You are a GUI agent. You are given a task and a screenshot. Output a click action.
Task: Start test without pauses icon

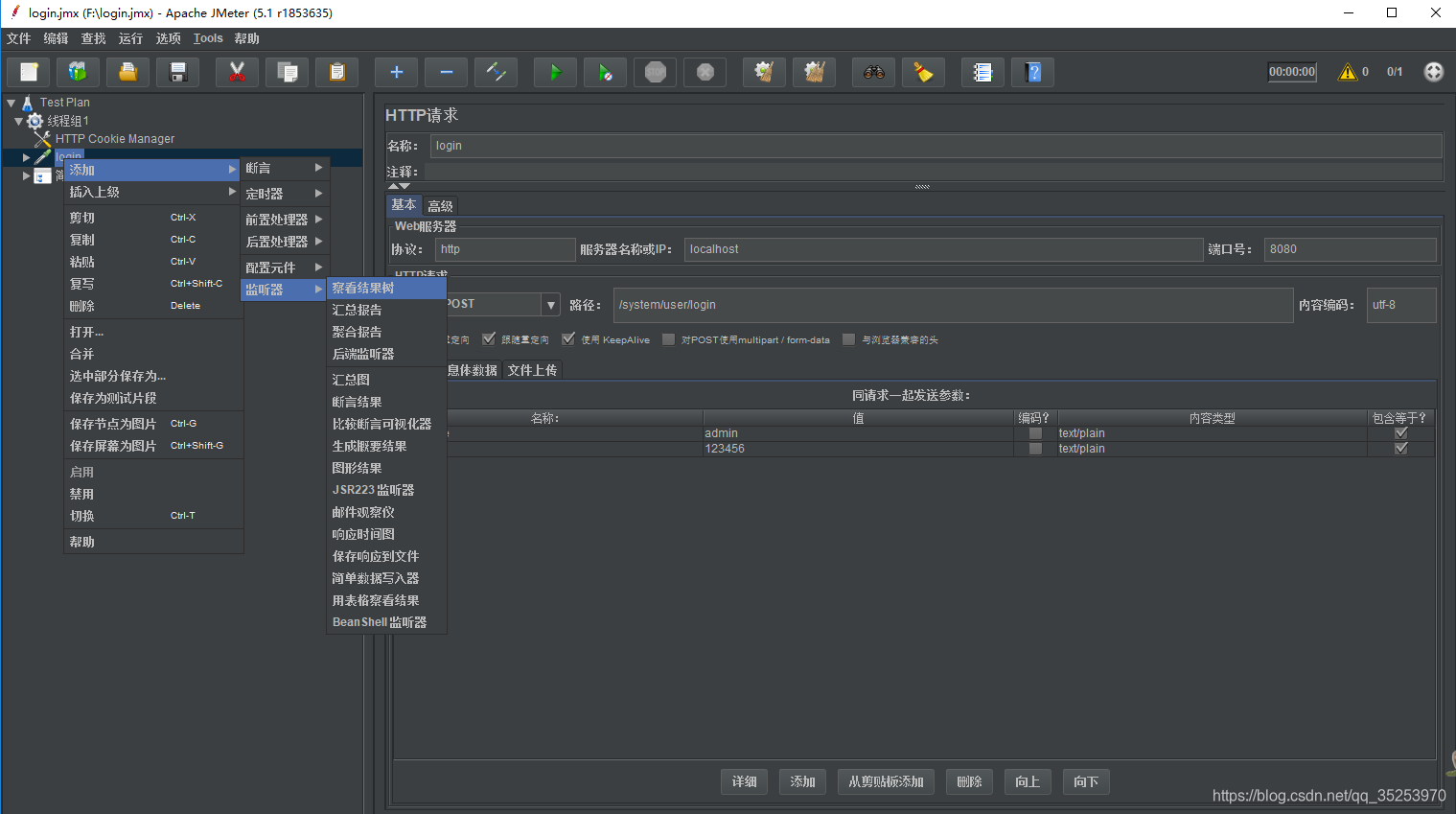pos(606,72)
